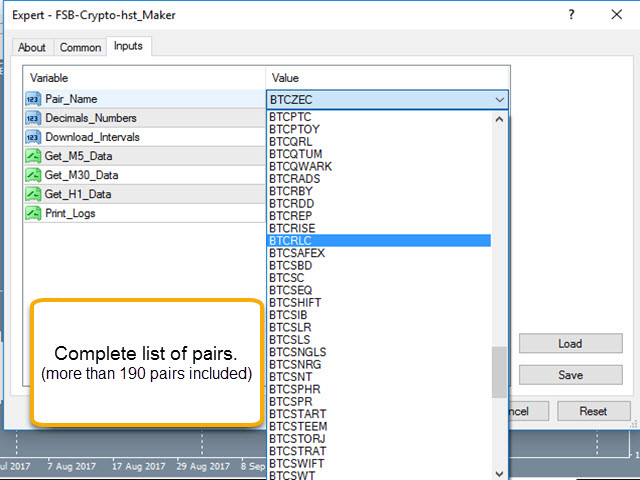The height and width of the screenshot is (480, 640).
Task: Choose BTCREP from the pair list
Action: [379, 216]
